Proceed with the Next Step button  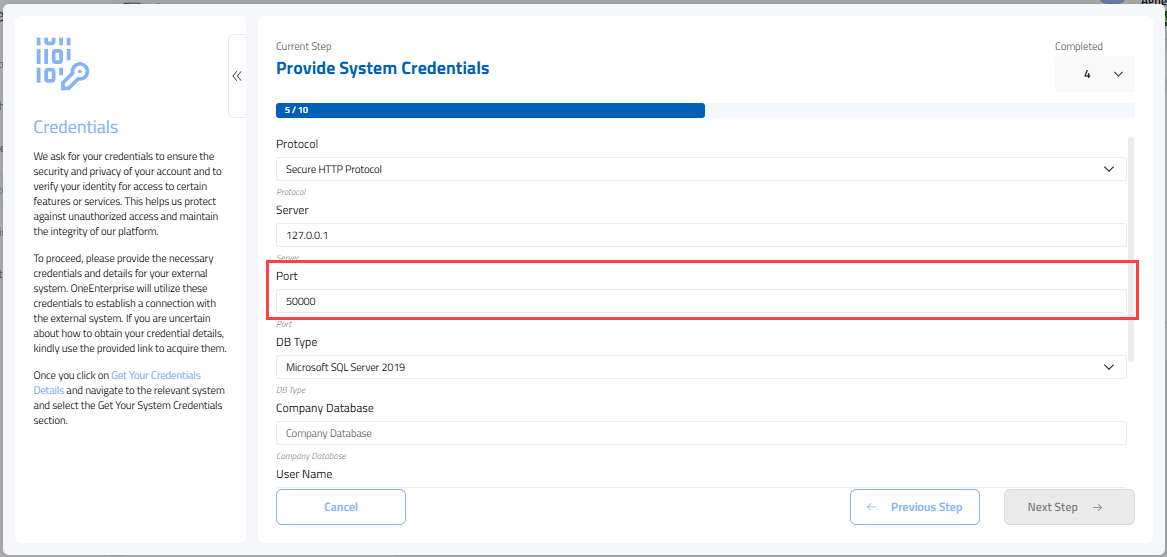1068,507
